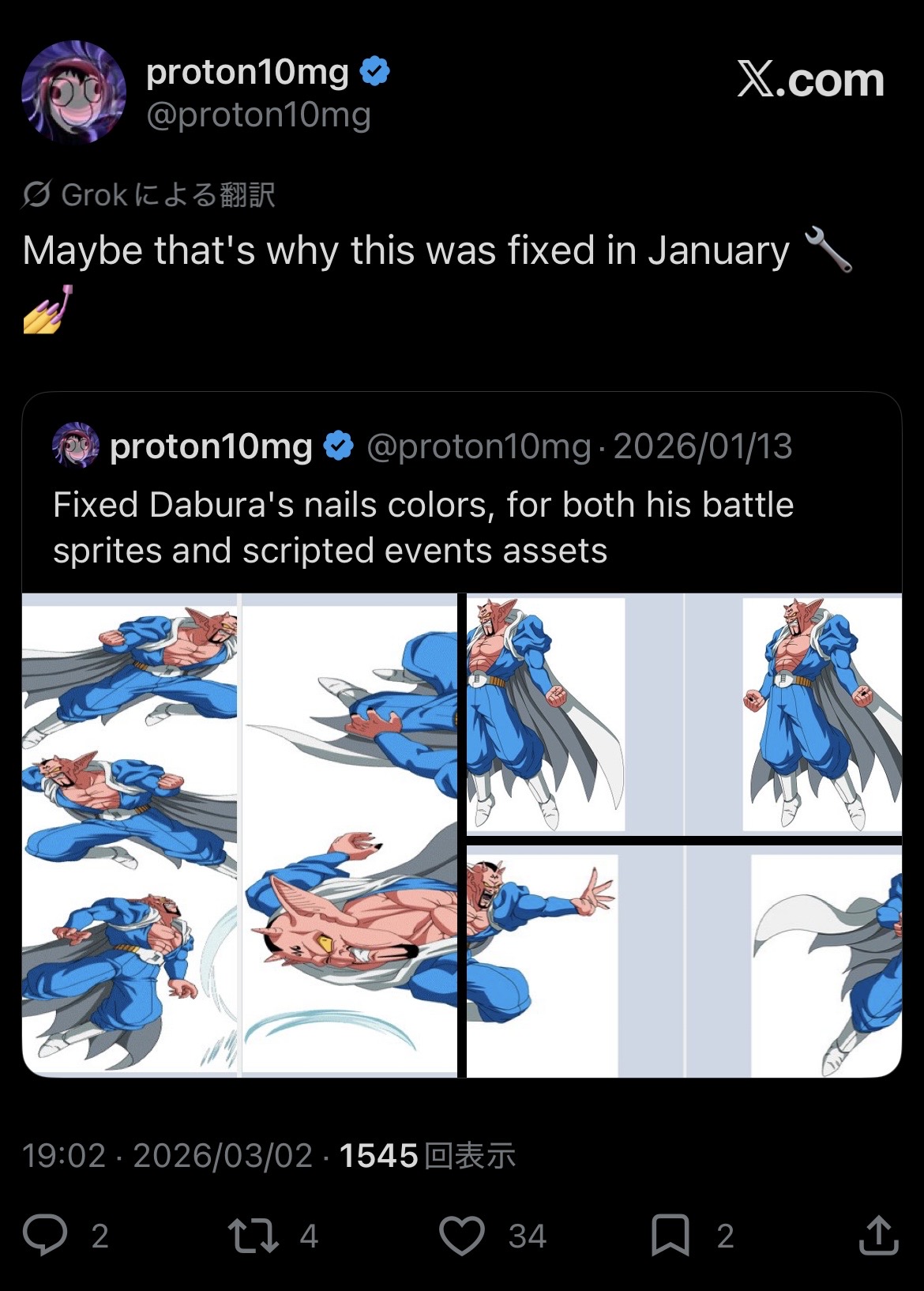Like the post with heart icon
Viewport: 924px width, 1291px height.
tap(462, 1236)
